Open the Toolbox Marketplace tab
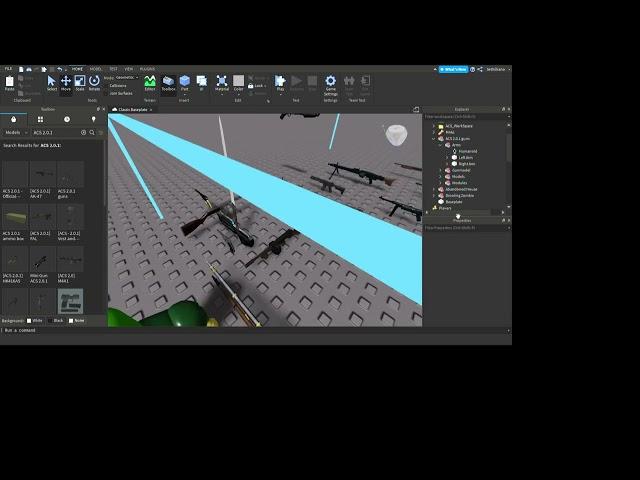The height and width of the screenshot is (480, 640). click(x=13, y=119)
